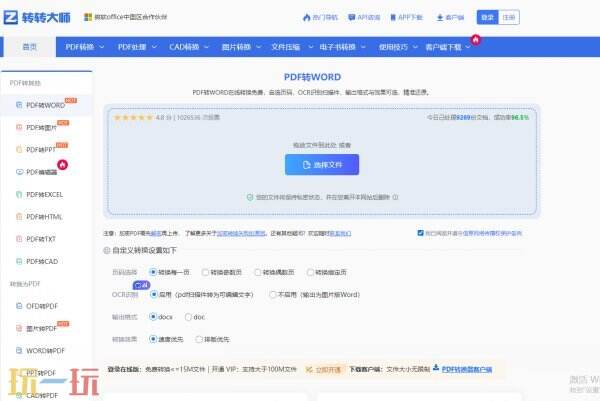Choose doc output format radio
Screen dimensions: 600x401
click(188, 317)
